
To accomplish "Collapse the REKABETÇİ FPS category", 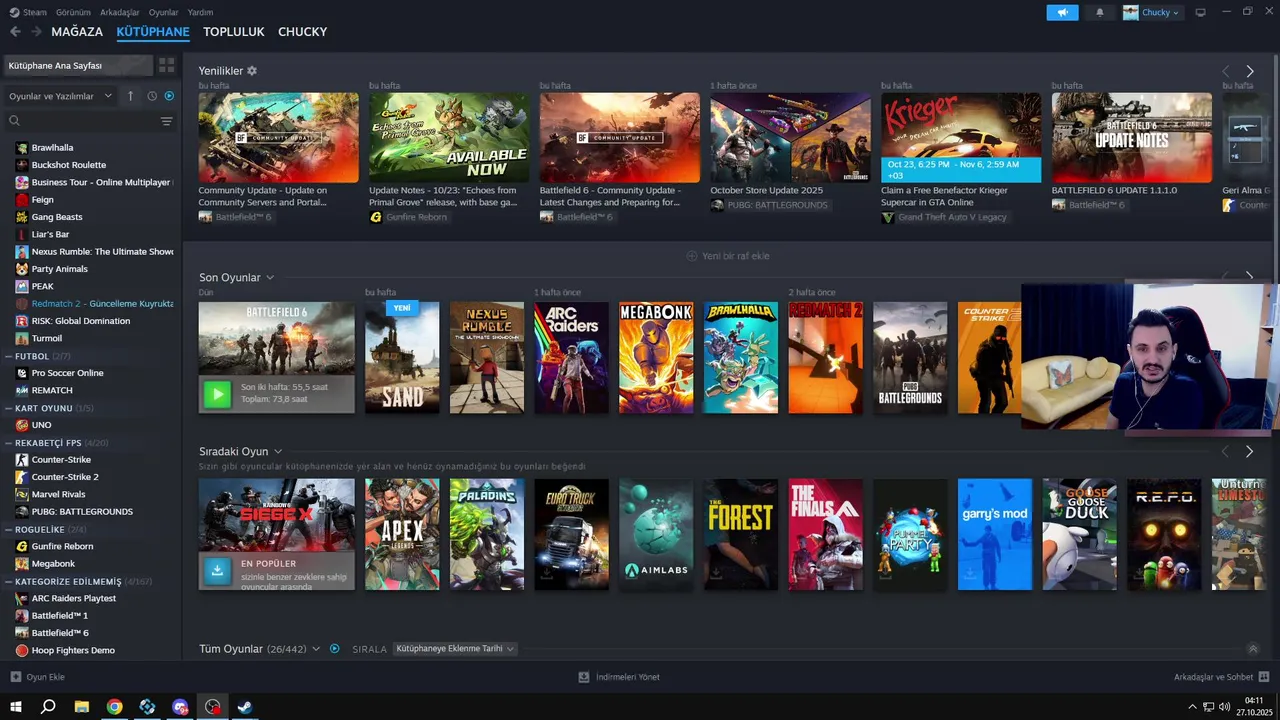I will [7, 442].
